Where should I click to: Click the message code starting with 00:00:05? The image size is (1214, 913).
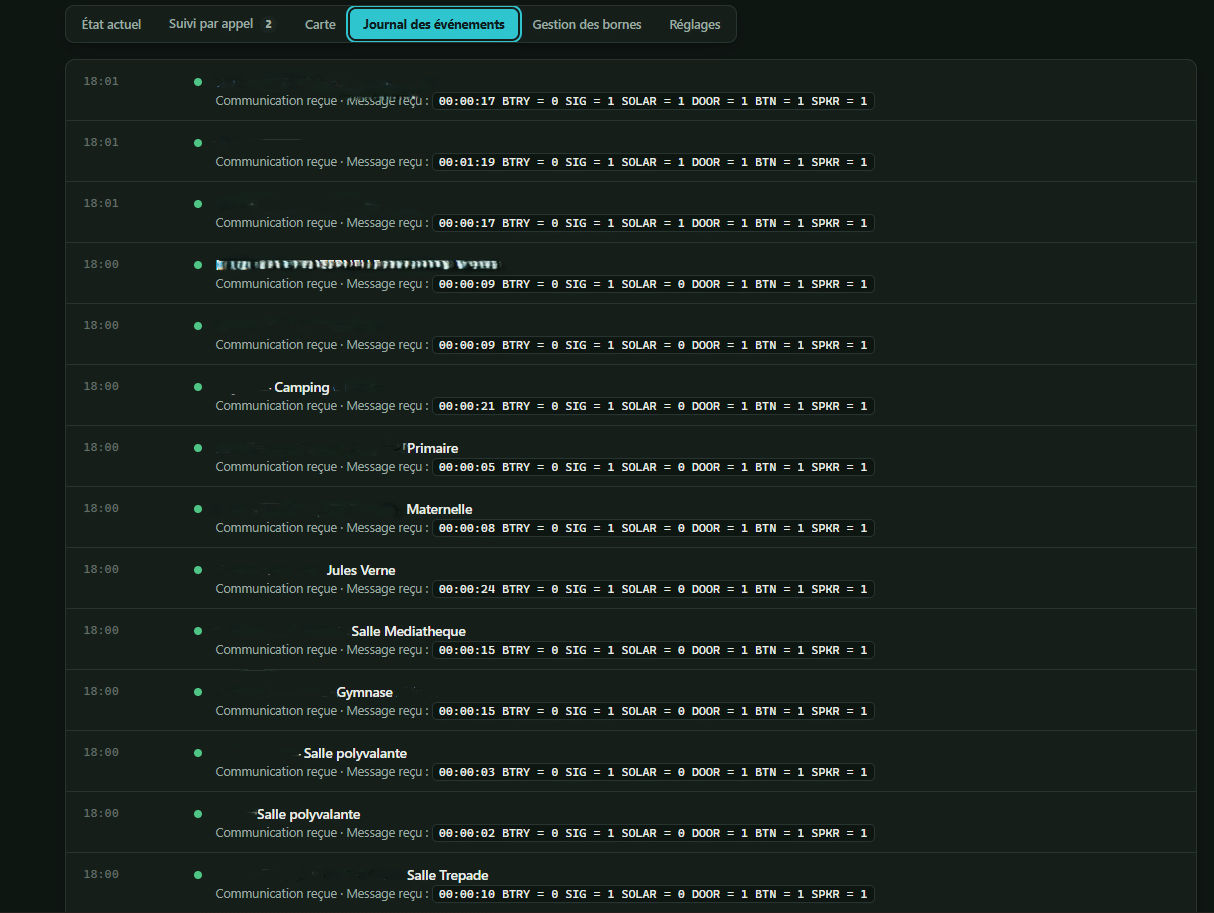coord(653,467)
